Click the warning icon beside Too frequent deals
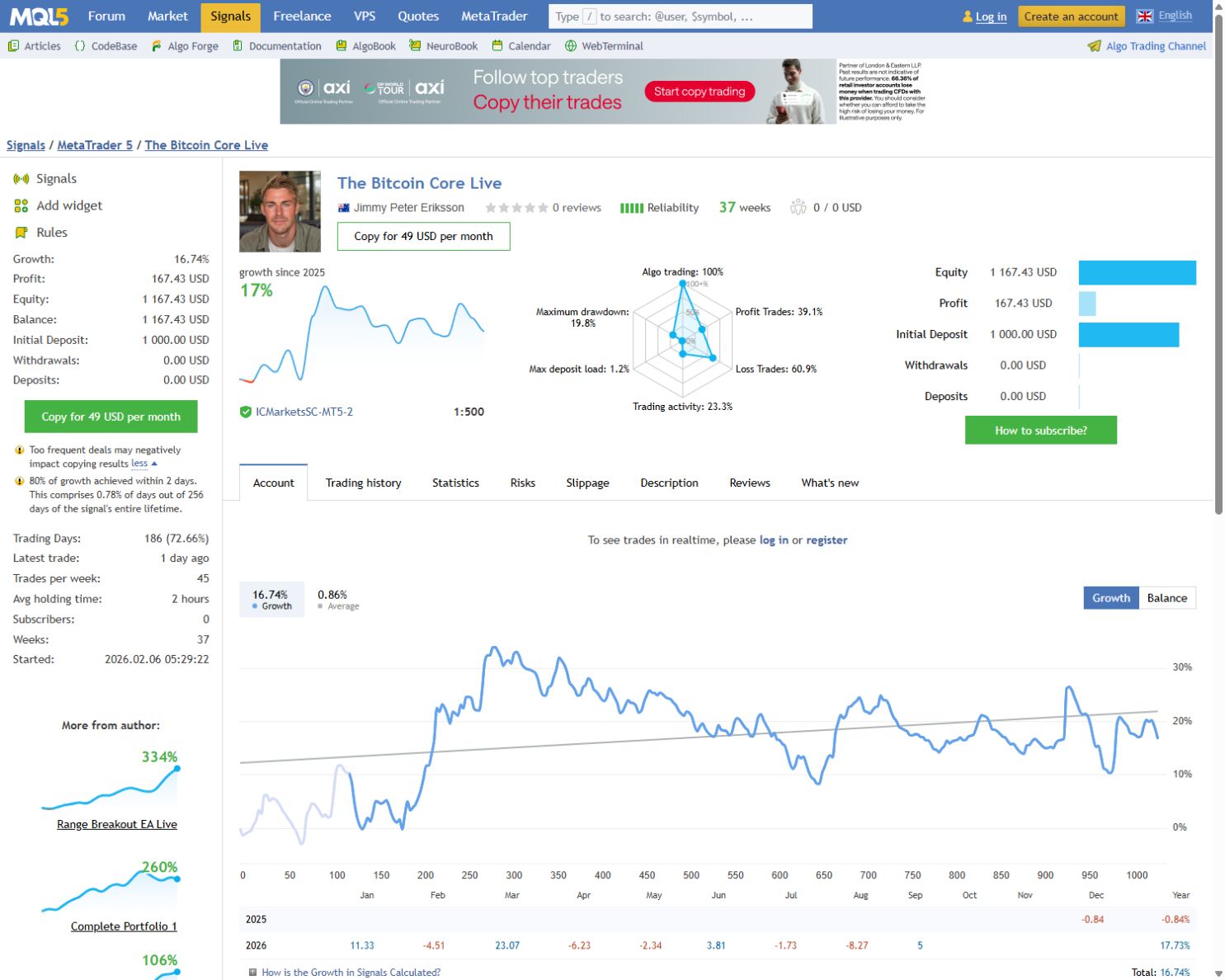The image size is (1225, 980). [19, 450]
